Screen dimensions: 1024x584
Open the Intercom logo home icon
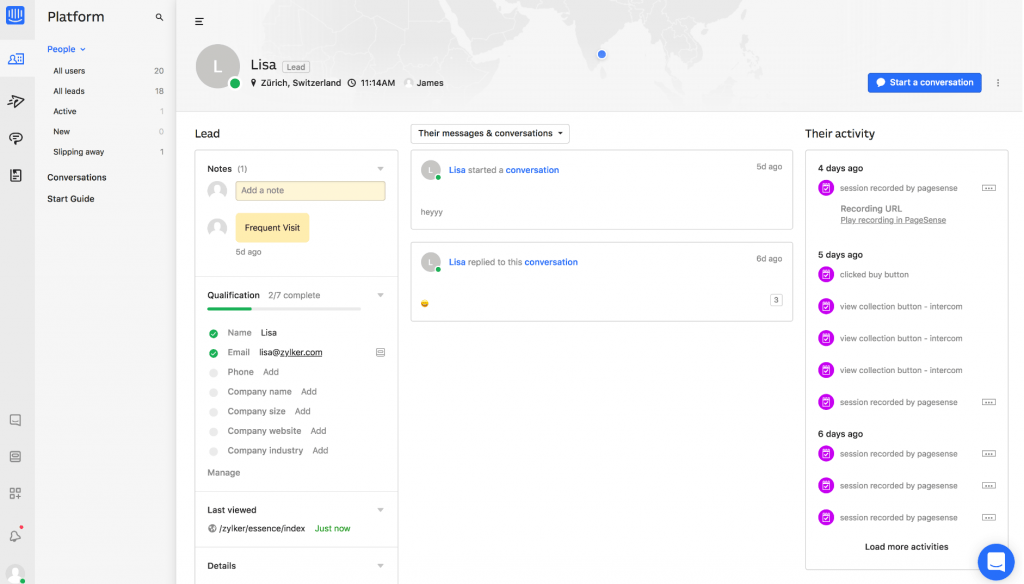[16, 17]
